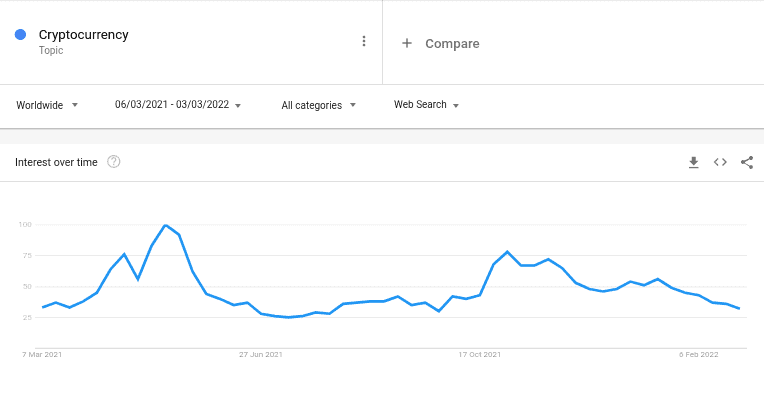
Task: Expand the Worldwide region dropdown
Action: 47,105
